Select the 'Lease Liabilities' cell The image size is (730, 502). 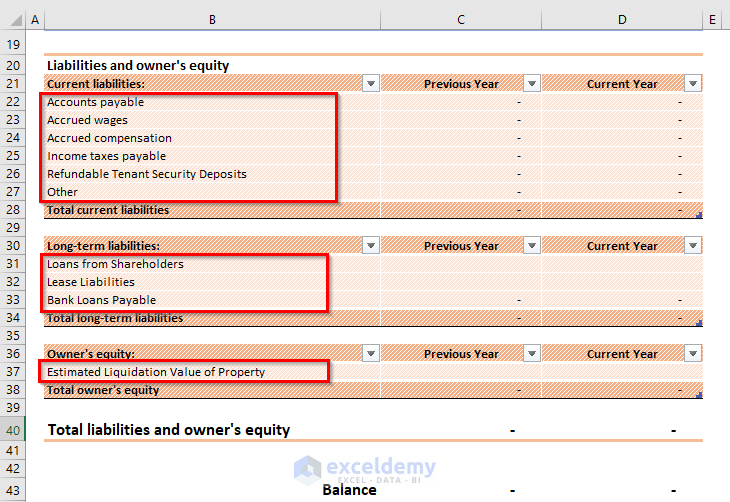(212, 282)
